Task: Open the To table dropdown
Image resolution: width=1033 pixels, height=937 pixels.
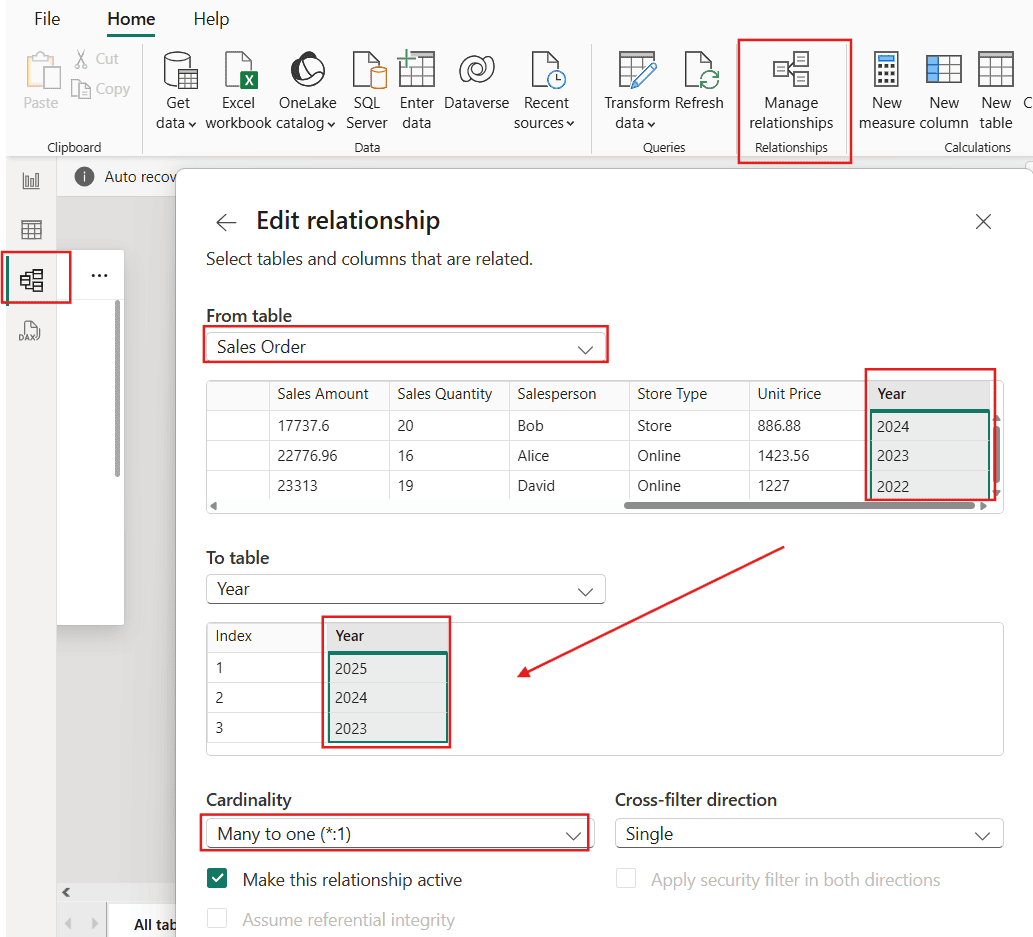Action: [x=406, y=589]
